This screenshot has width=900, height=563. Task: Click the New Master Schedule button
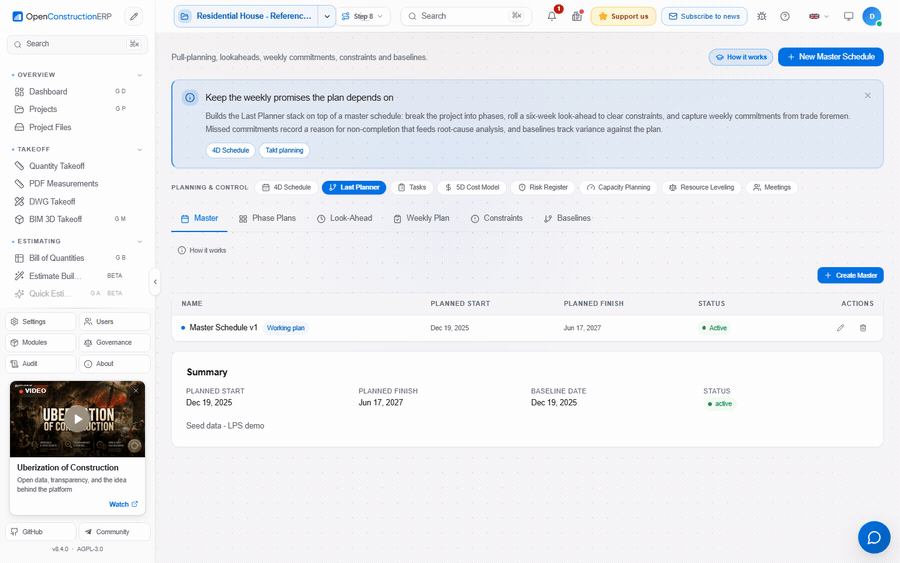click(831, 57)
